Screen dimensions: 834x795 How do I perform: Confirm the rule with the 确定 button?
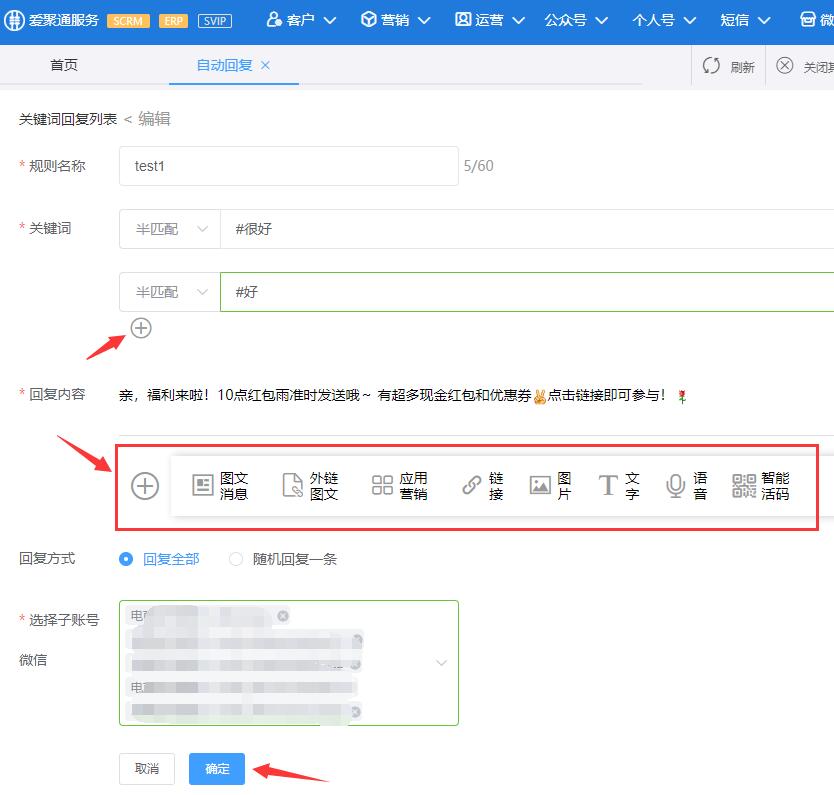coord(216,769)
